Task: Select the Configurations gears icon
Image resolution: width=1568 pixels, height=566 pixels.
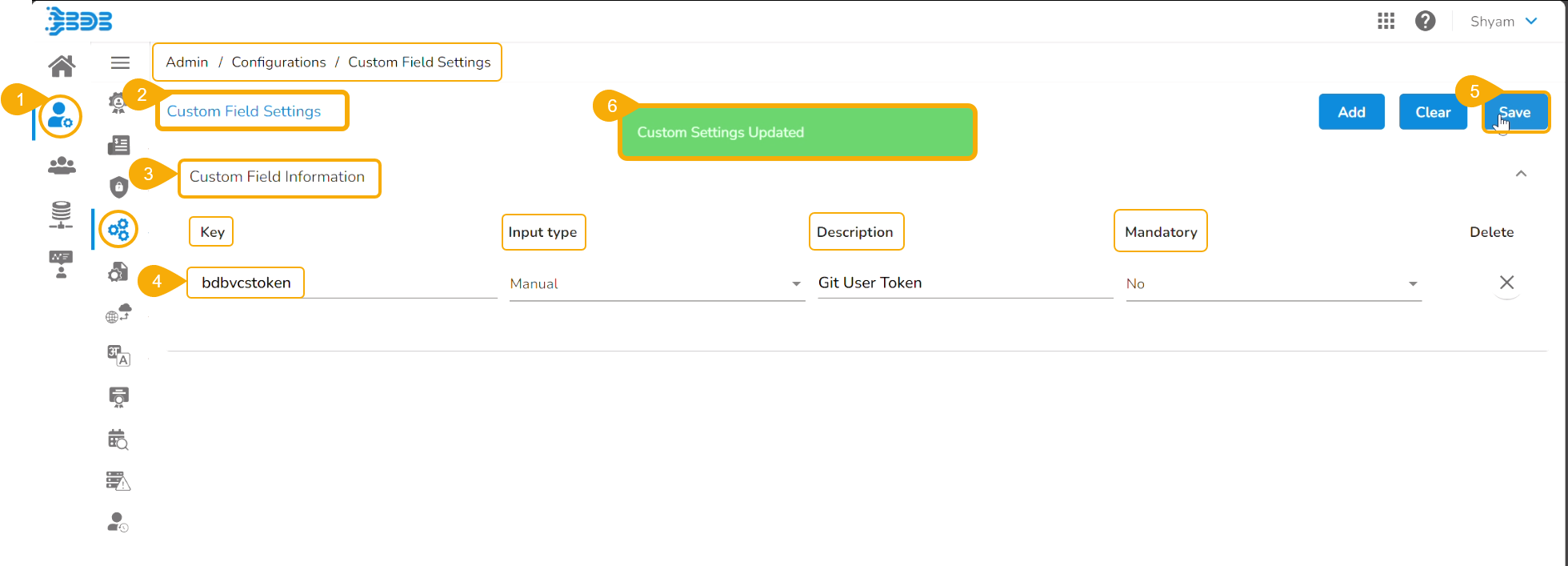Action: [x=118, y=231]
